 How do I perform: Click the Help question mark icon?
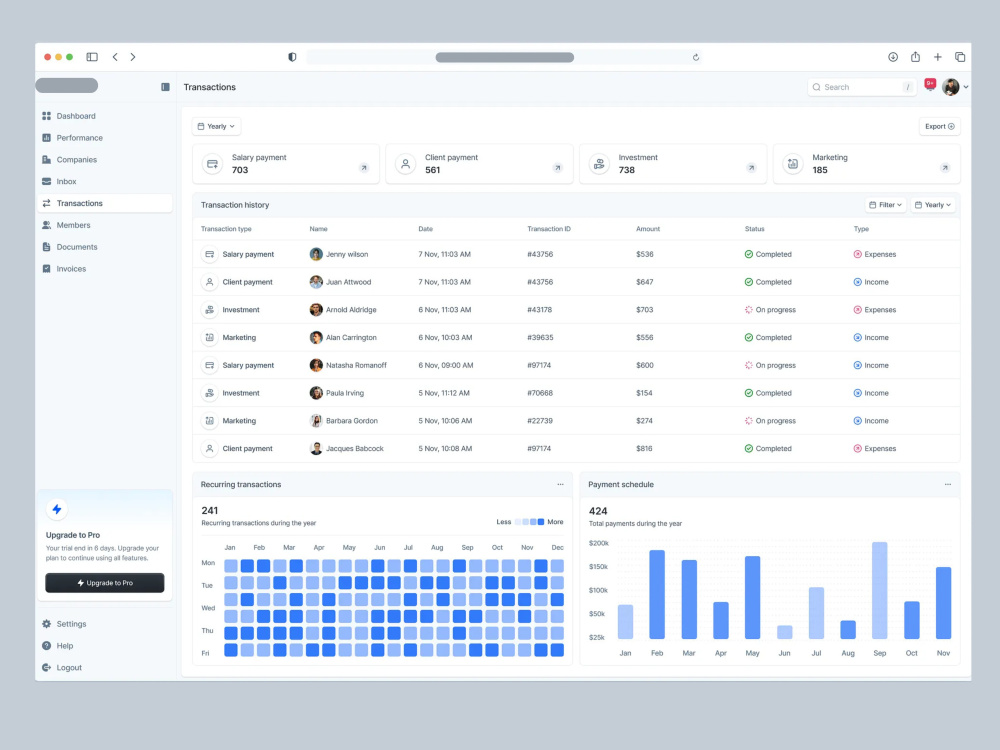47,645
